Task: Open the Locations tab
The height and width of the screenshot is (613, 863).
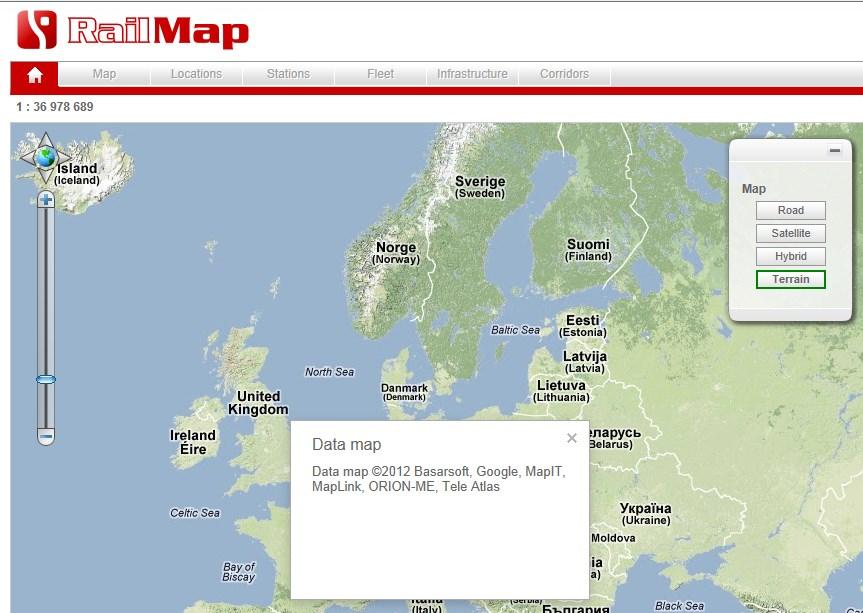Action: pyautogui.click(x=196, y=74)
